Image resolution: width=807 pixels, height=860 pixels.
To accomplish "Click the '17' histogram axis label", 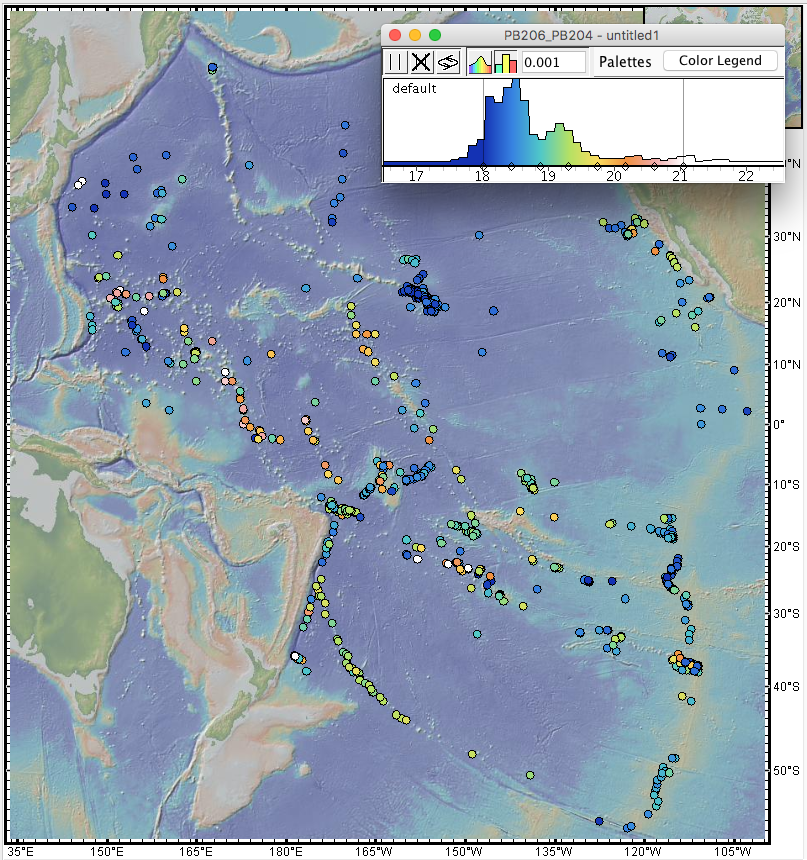I will point(416,176).
